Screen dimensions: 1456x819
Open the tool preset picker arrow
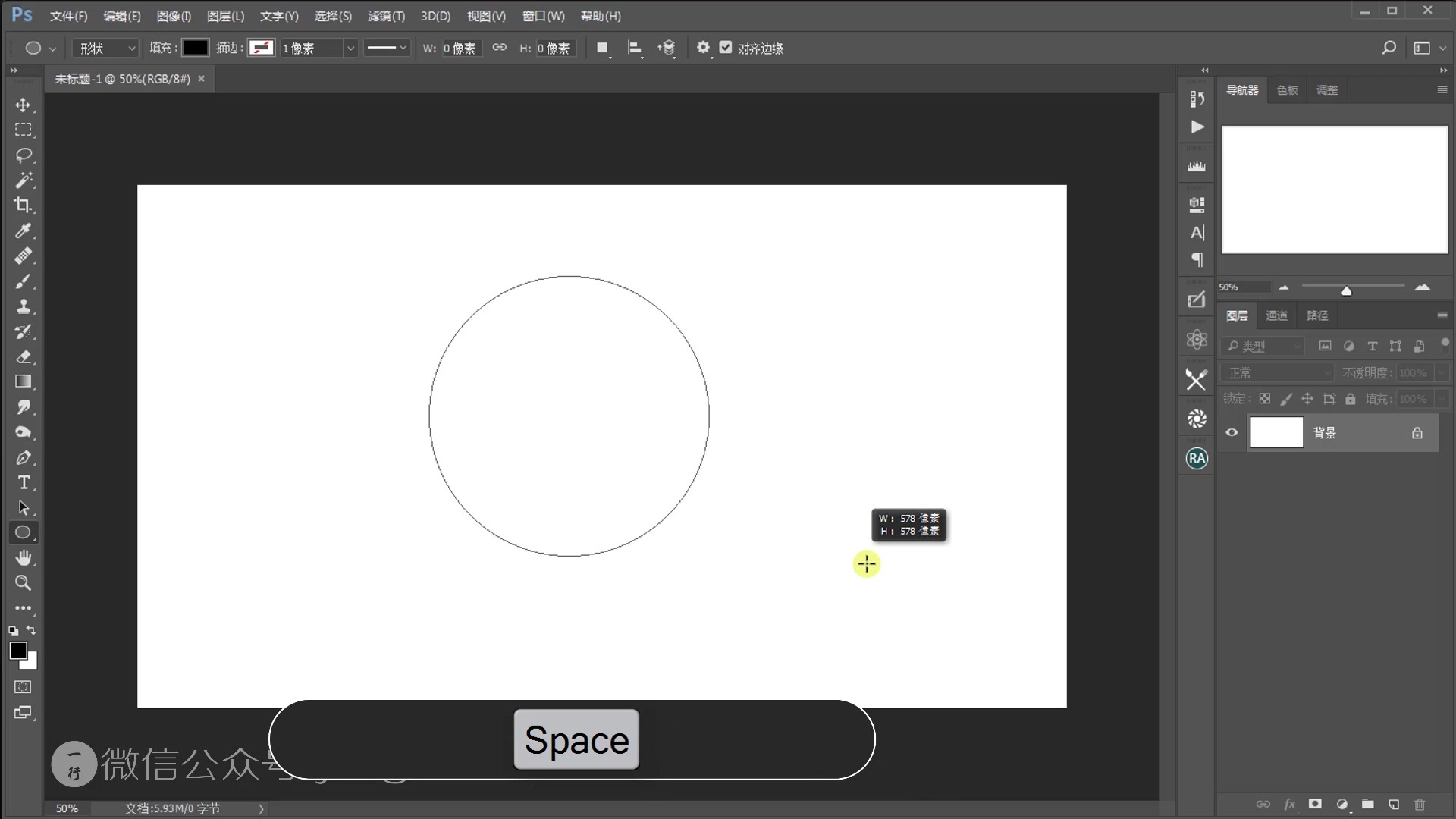pos(52,49)
